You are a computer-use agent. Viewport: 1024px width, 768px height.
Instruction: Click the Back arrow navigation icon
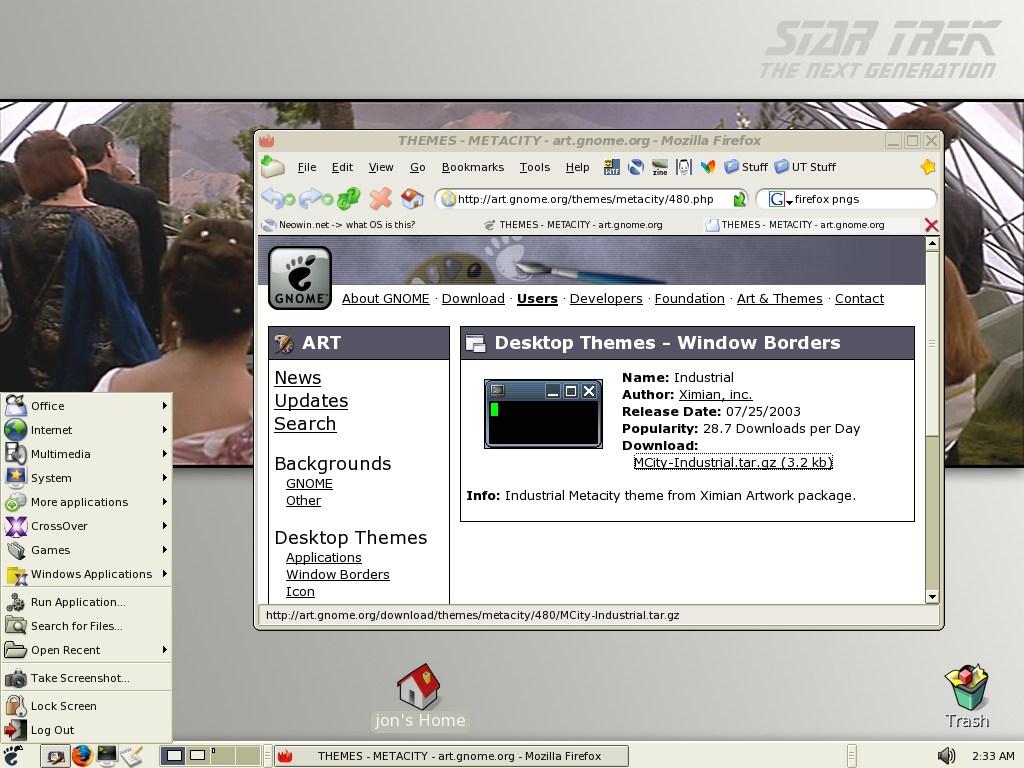(x=272, y=199)
